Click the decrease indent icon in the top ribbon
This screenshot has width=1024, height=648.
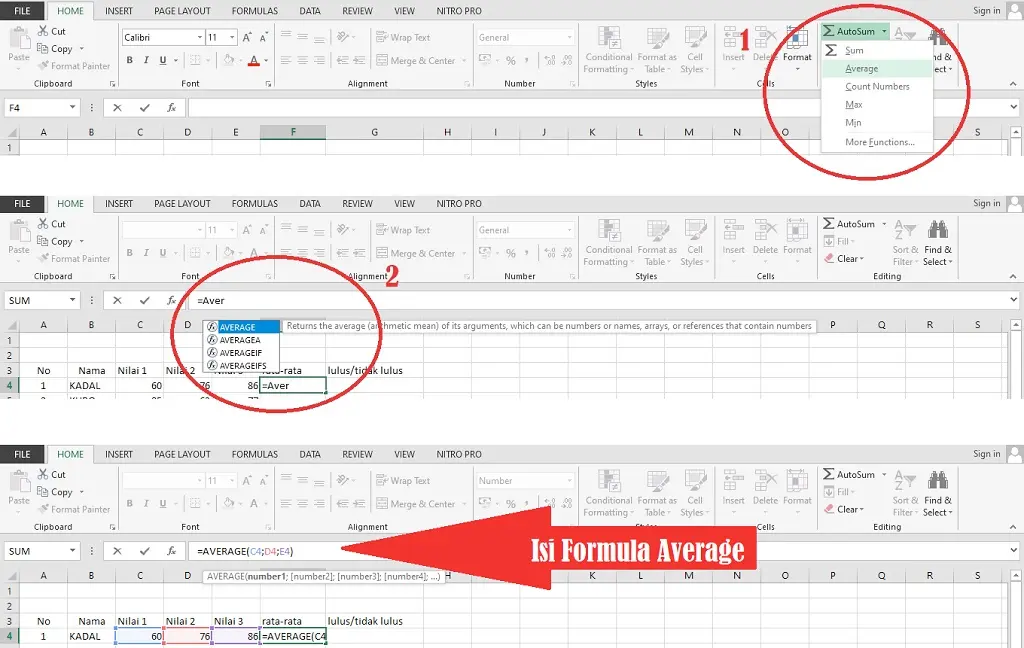[x=342, y=60]
